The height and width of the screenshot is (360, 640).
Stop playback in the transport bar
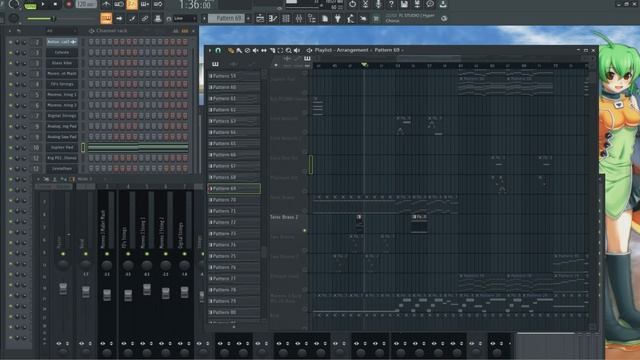56,4
